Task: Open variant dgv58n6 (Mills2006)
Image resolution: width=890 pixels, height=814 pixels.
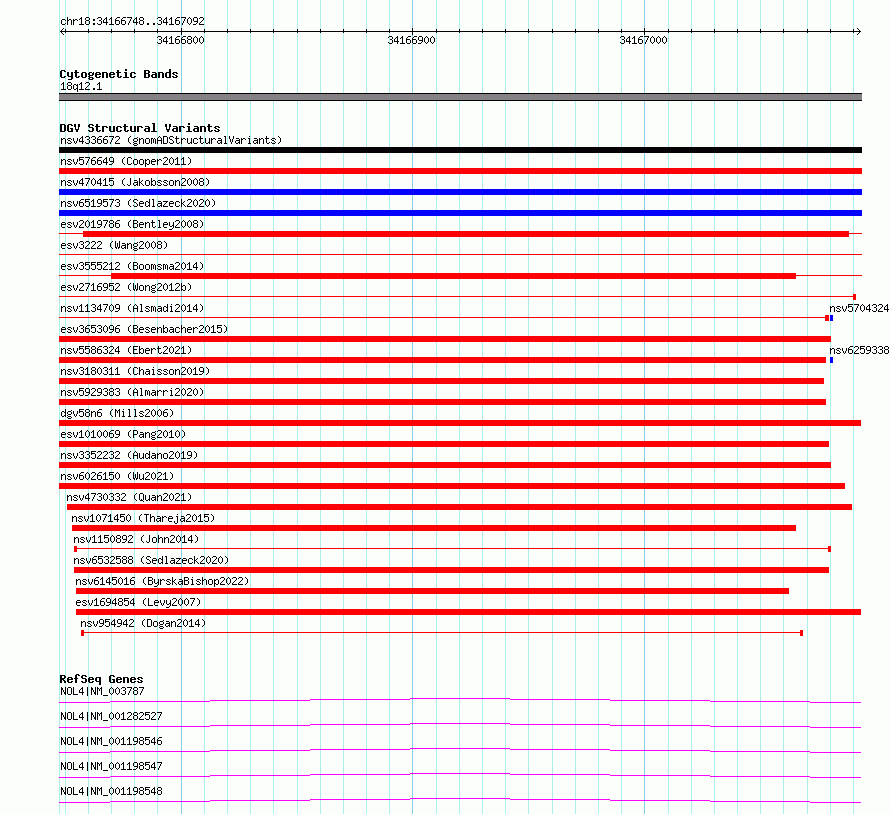Action: tap(117, 413)
